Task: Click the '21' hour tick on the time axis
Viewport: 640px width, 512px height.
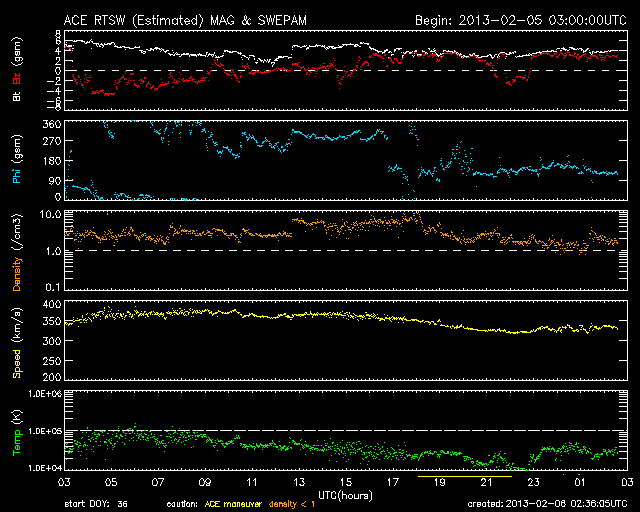Action: [x=487, y=482]
